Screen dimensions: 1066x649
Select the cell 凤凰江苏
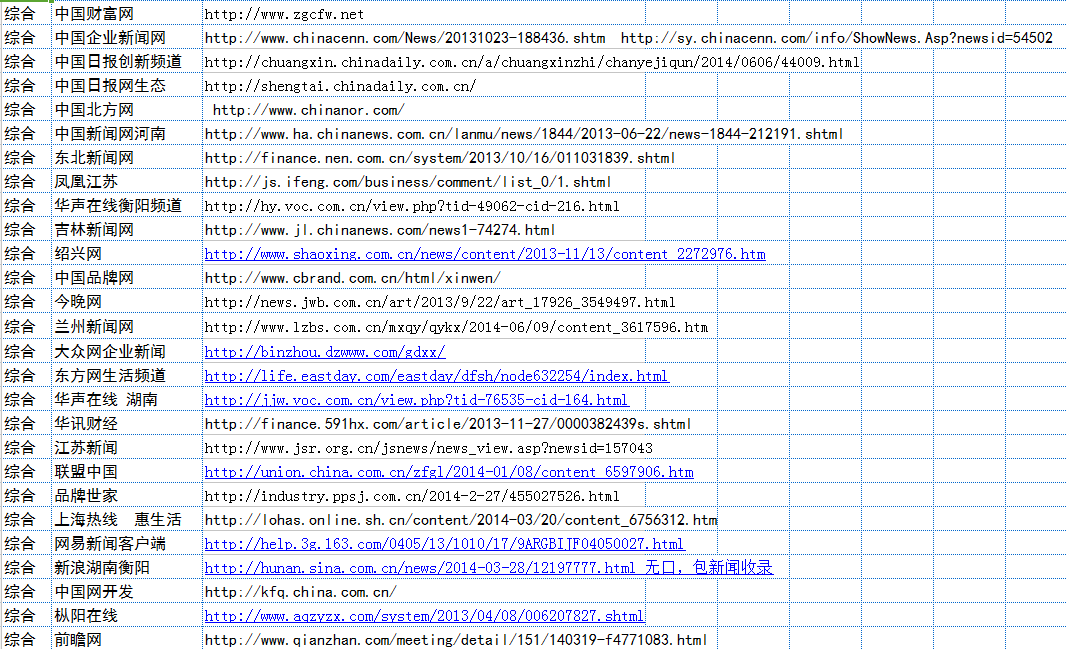pyautogui.click(x=126, y=181)
